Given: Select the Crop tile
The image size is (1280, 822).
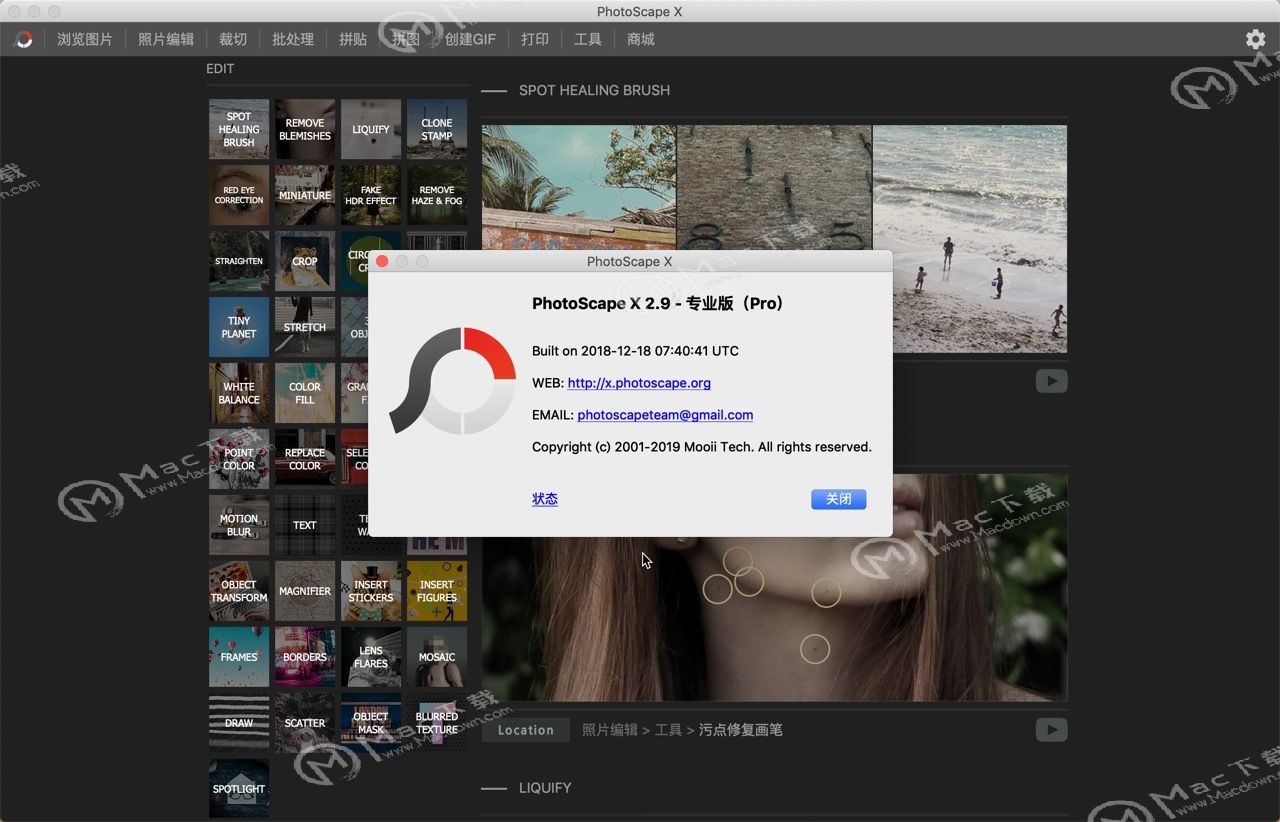Looking at the screenshot, I should 305,261.
